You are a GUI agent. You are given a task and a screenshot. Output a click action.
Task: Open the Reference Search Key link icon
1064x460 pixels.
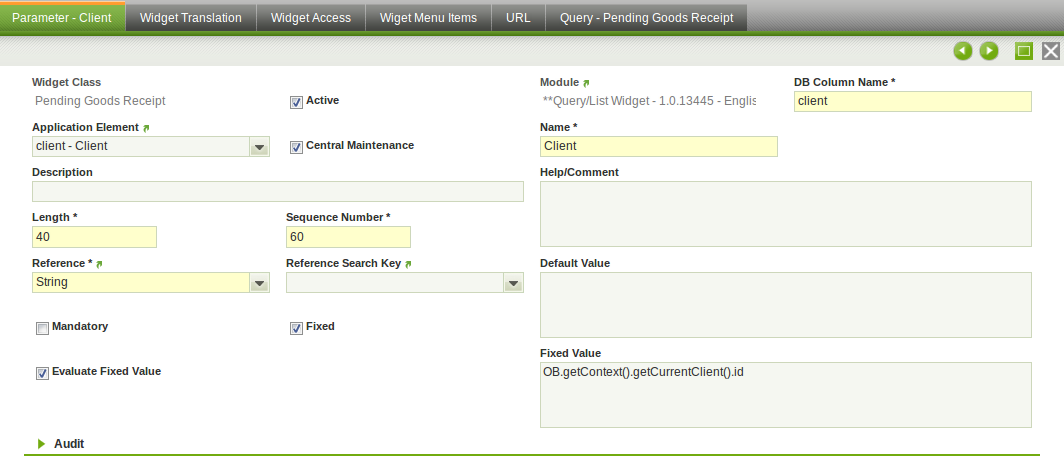(408, 264)
